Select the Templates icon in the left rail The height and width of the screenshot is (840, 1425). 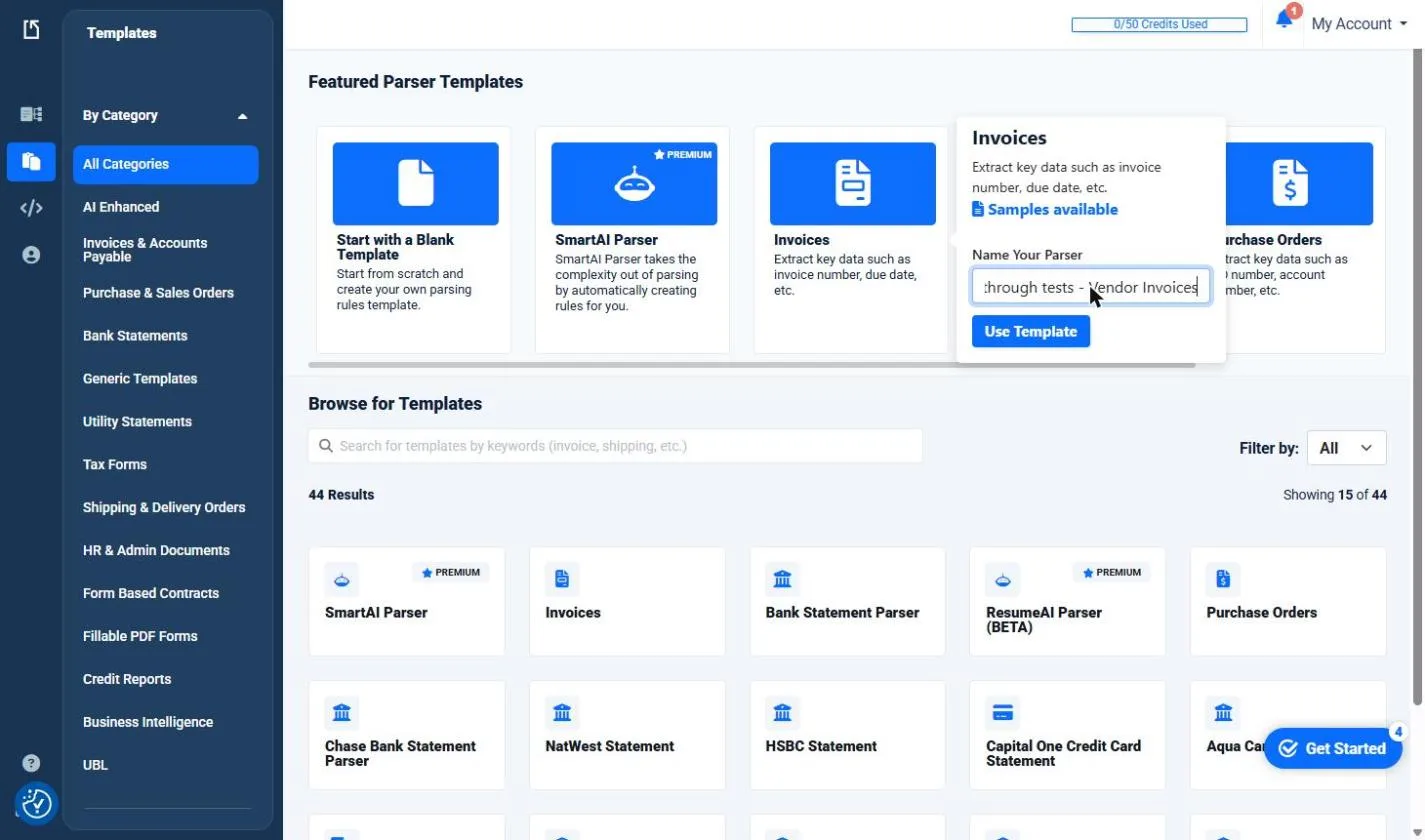coord(31,161)
